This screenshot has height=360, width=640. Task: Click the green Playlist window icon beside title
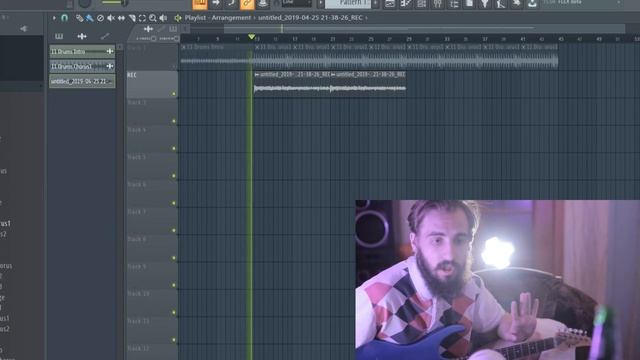coord(178,18)
